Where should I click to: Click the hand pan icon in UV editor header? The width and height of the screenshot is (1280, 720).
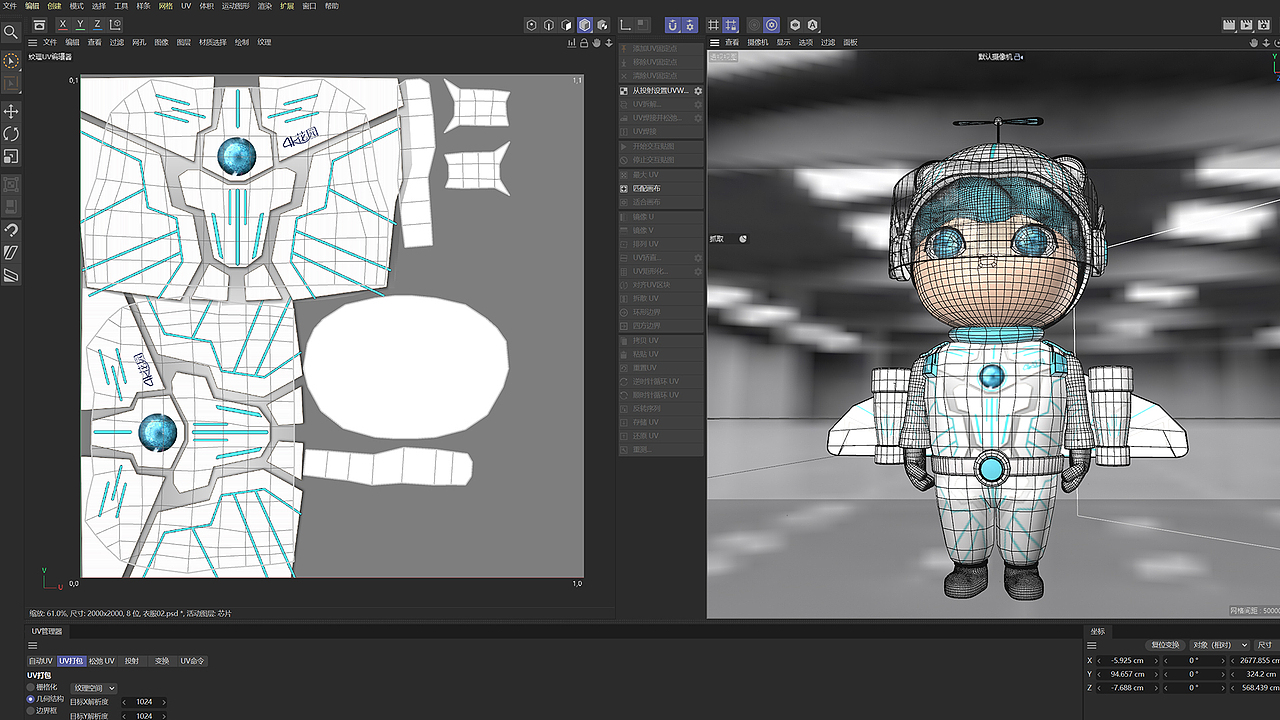[596, 43]
